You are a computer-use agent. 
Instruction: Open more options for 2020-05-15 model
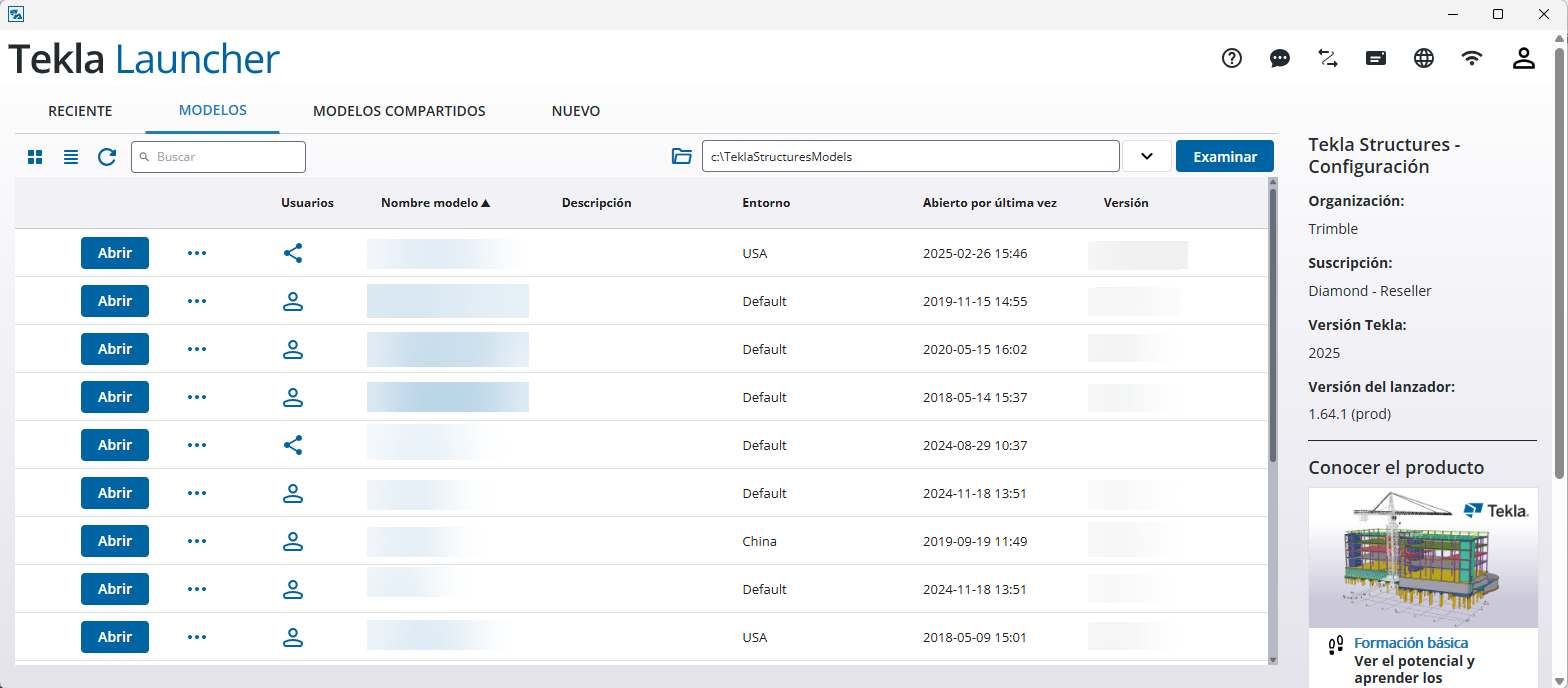pyautogui.click(x=197, y=349)
